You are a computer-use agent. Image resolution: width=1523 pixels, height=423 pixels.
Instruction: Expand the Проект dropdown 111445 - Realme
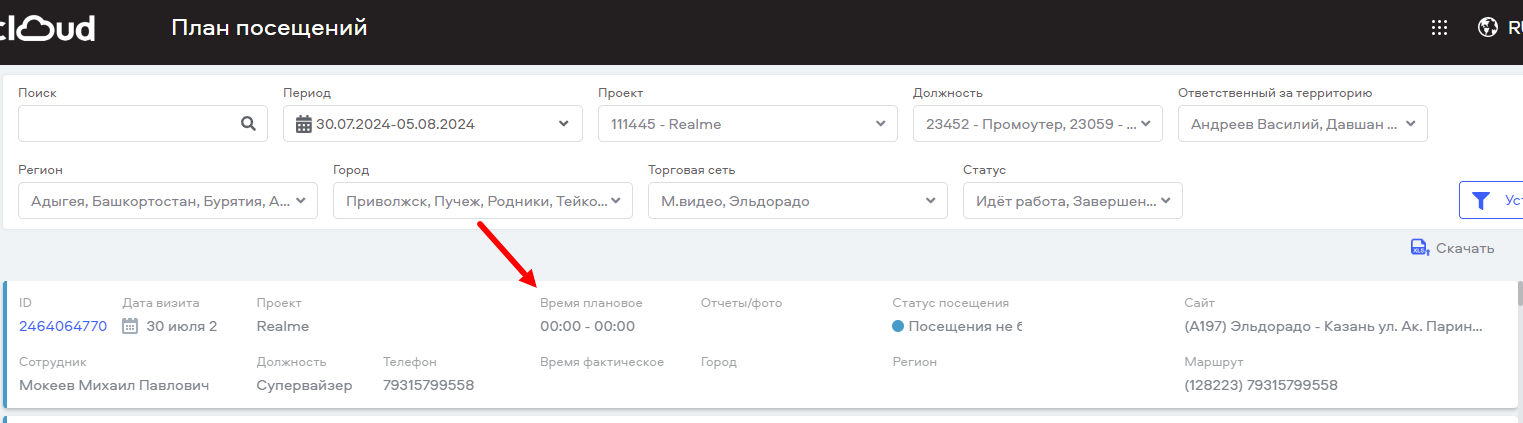pos(748,124)
